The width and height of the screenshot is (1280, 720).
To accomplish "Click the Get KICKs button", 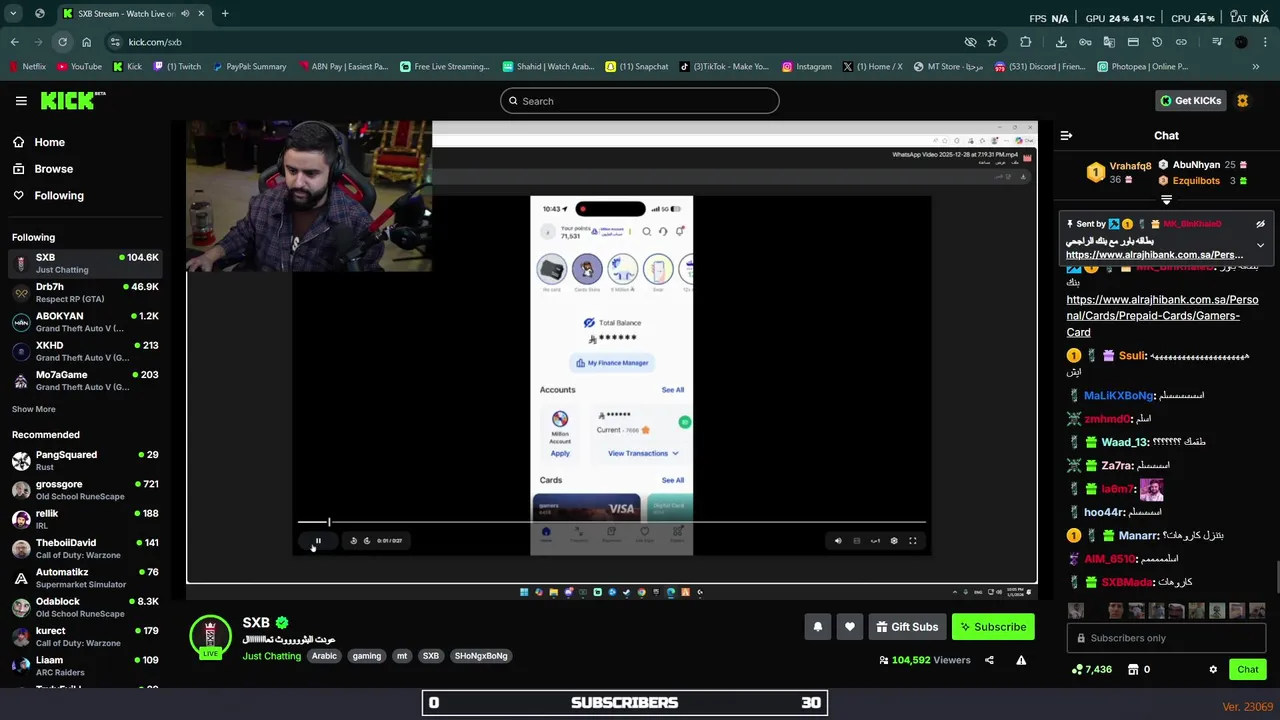I will pyautogui.click(x=1190, y=101).
